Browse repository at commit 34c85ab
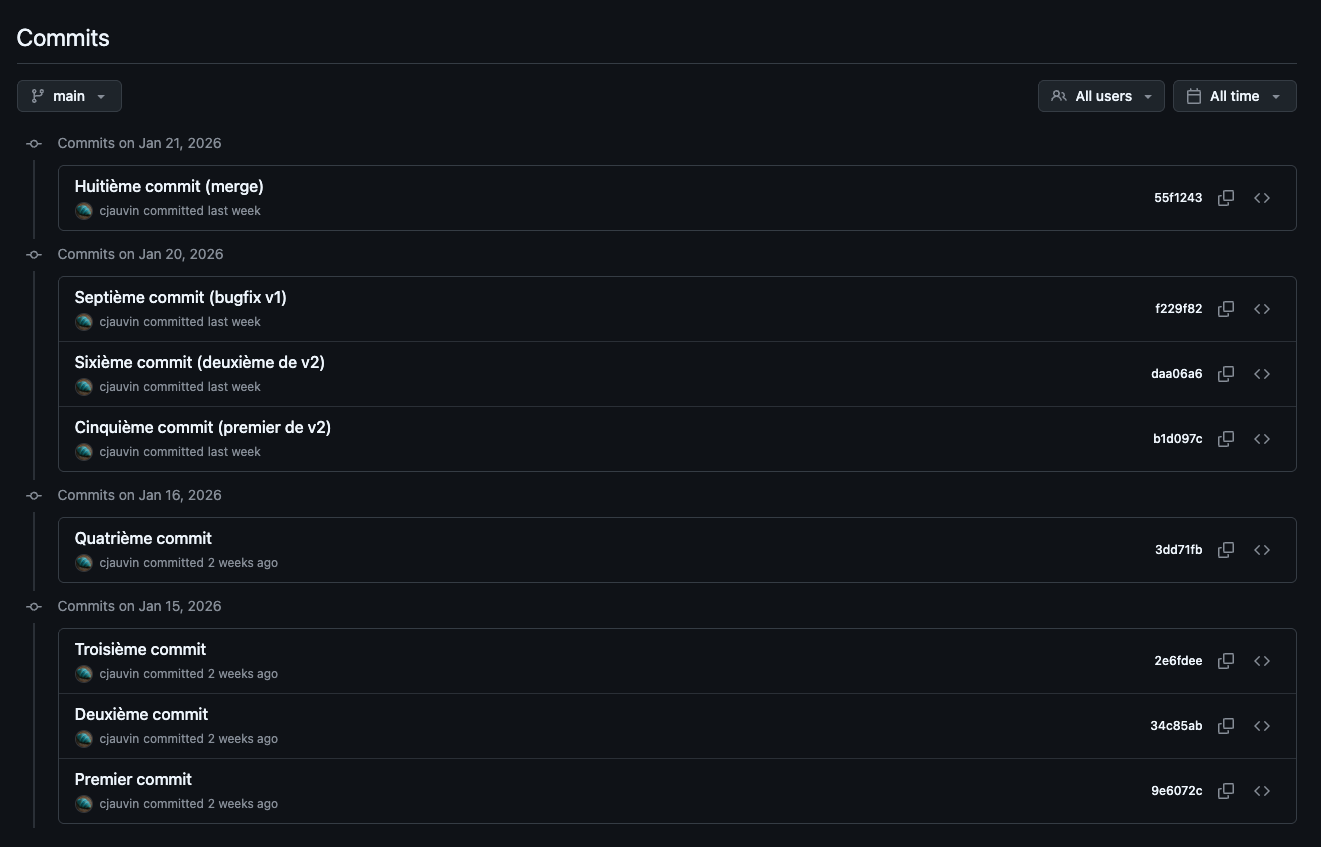 click(x=1262, y=726)
